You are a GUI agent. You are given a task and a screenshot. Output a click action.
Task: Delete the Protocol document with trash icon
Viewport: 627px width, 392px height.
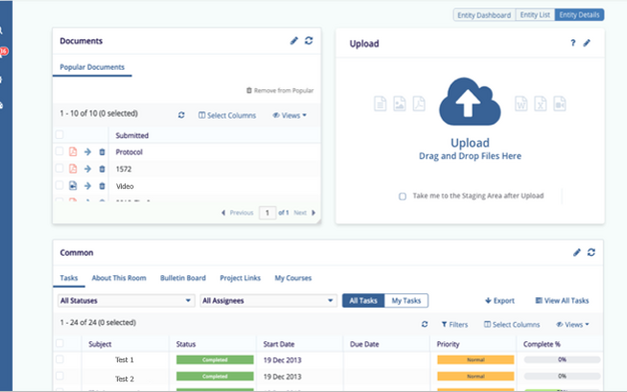tap(102, 152)
